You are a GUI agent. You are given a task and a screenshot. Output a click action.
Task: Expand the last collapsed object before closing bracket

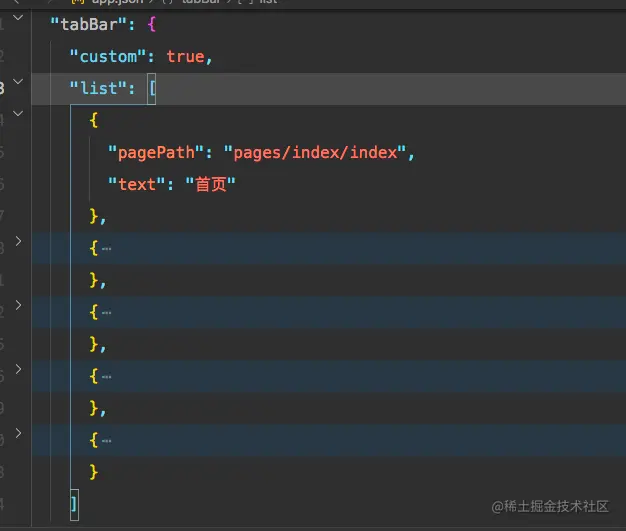click(x=18, y=433)
